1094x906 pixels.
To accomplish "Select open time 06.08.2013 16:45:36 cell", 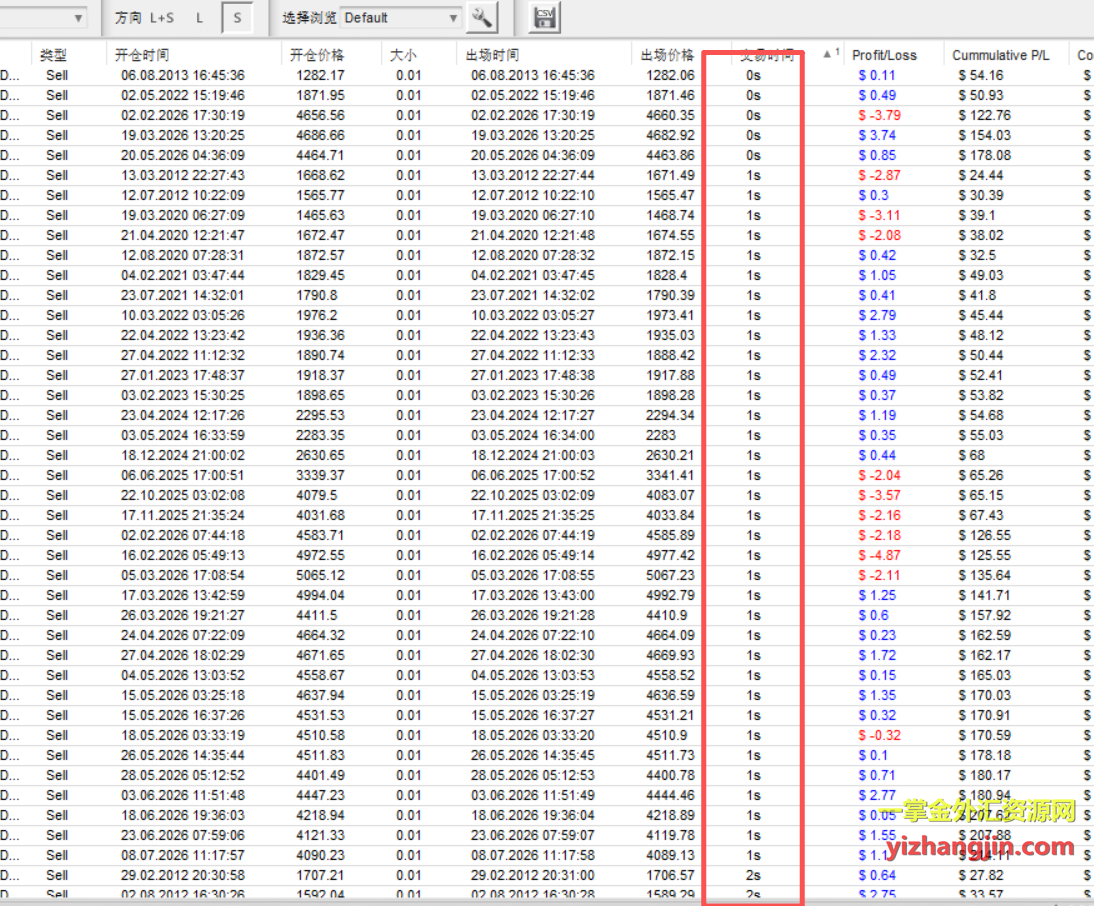I will (x=183, y=75).
